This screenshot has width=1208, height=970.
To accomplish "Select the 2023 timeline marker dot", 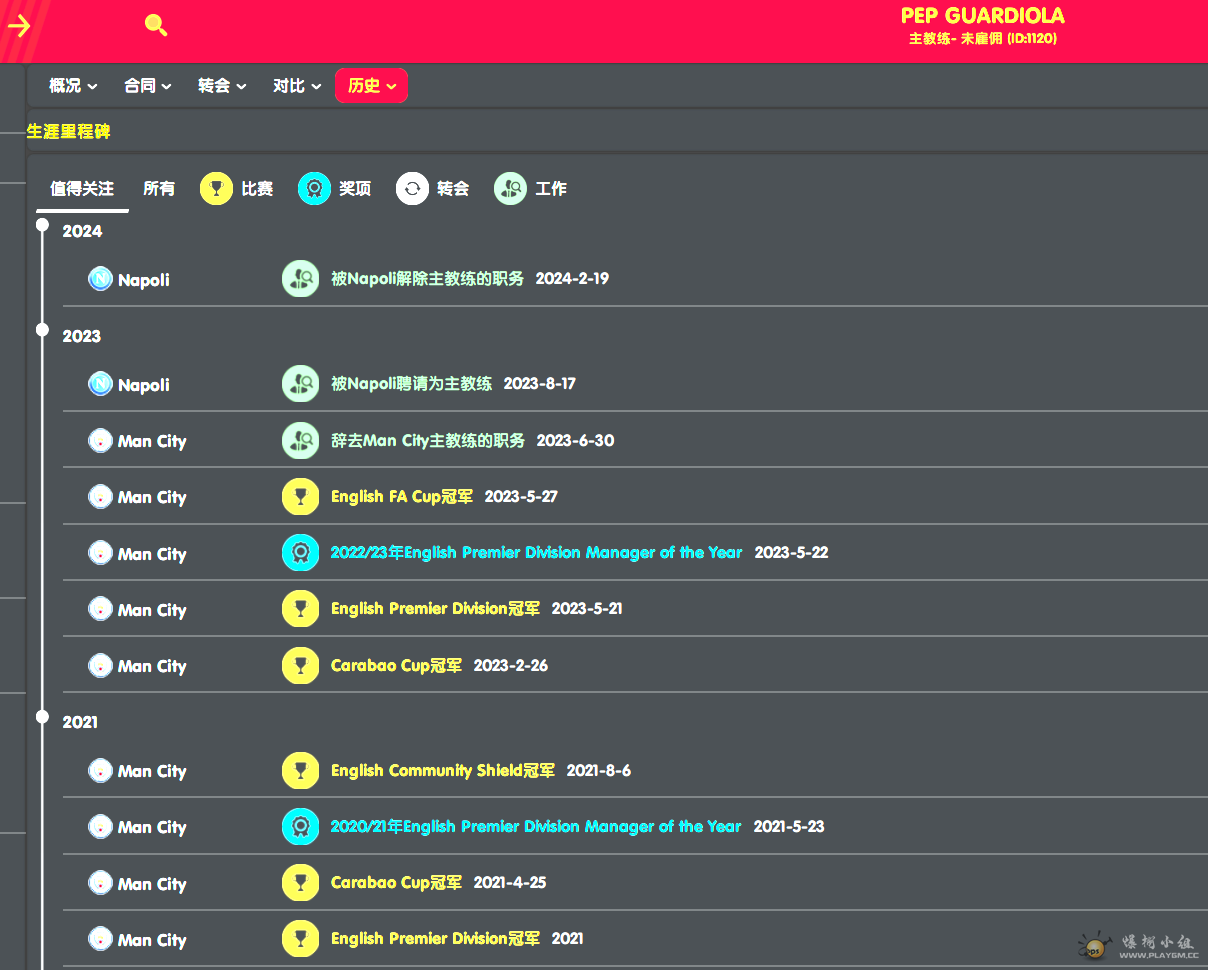I will pyautogui.click(x=42, y=330).
